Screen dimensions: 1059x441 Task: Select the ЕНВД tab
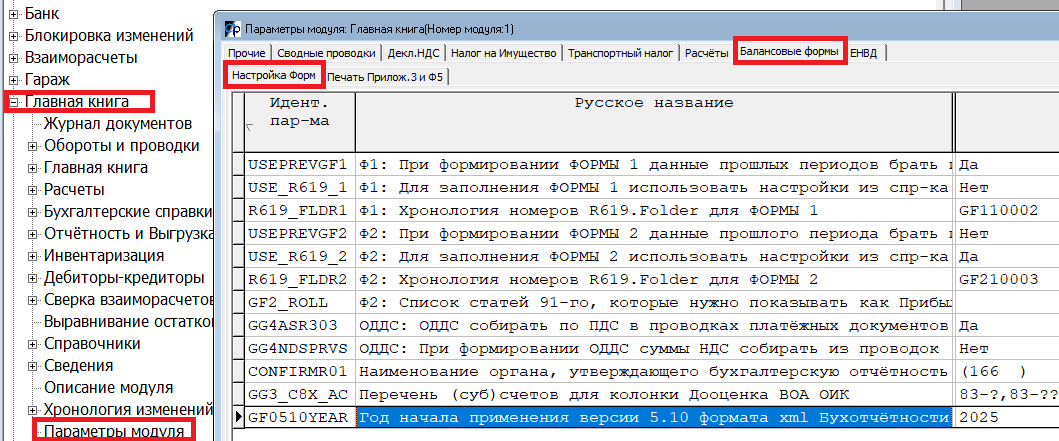click(x=863, y=53)
